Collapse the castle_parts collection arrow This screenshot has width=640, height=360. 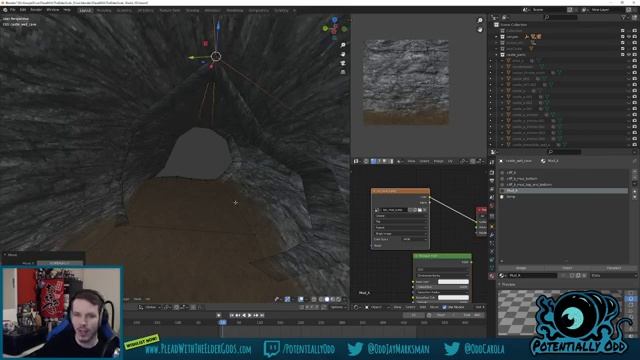(x=497, y=54)
